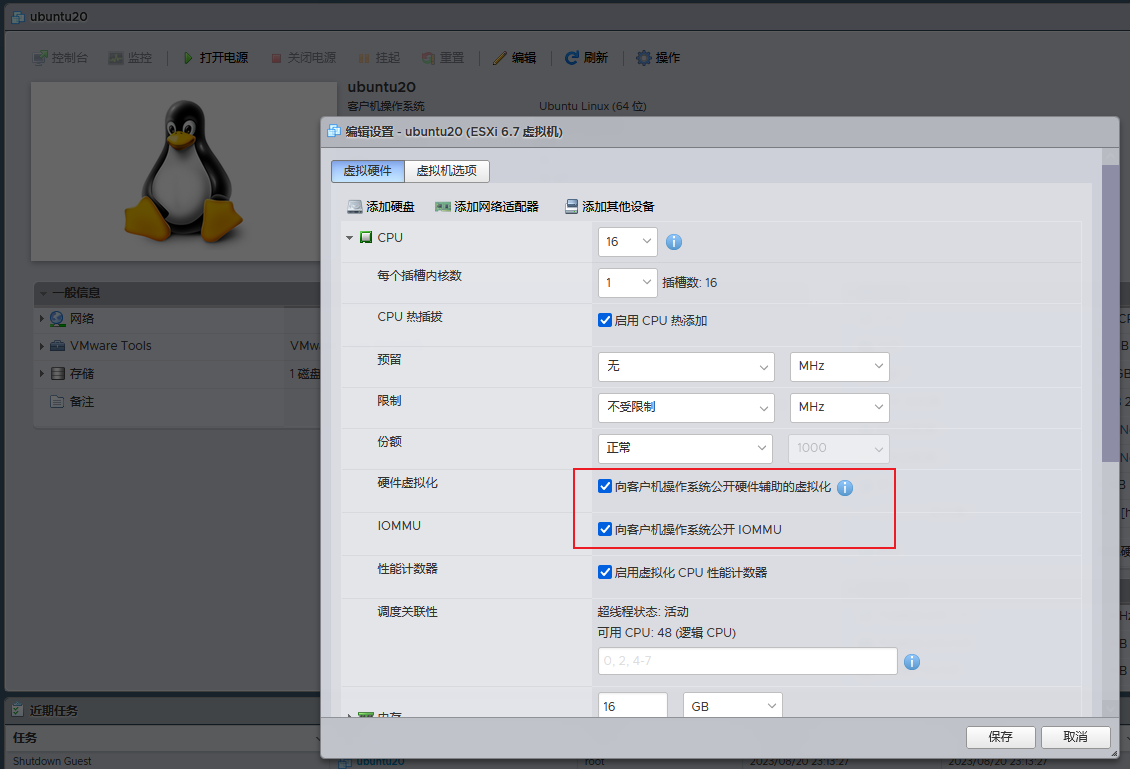
Task: Click the 重置 reset toolbar item
Action: tap(443, 58)
